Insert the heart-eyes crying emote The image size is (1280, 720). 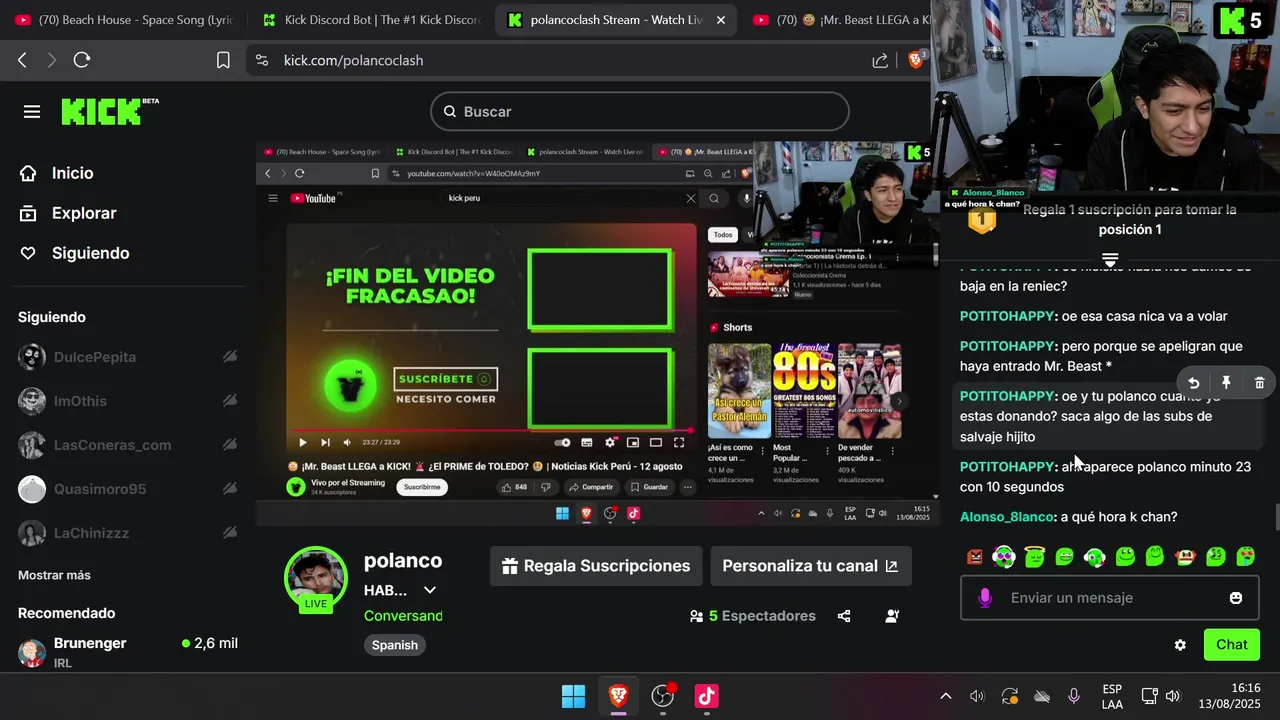pyautogui.click(x=1245, y=557)
